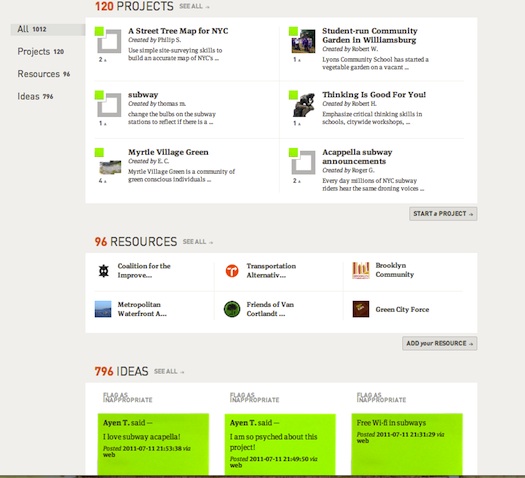This screenshot has width=525, height=478.
Task: Click the Brooklyn Community resource logo
Action: tap(361, 270)
